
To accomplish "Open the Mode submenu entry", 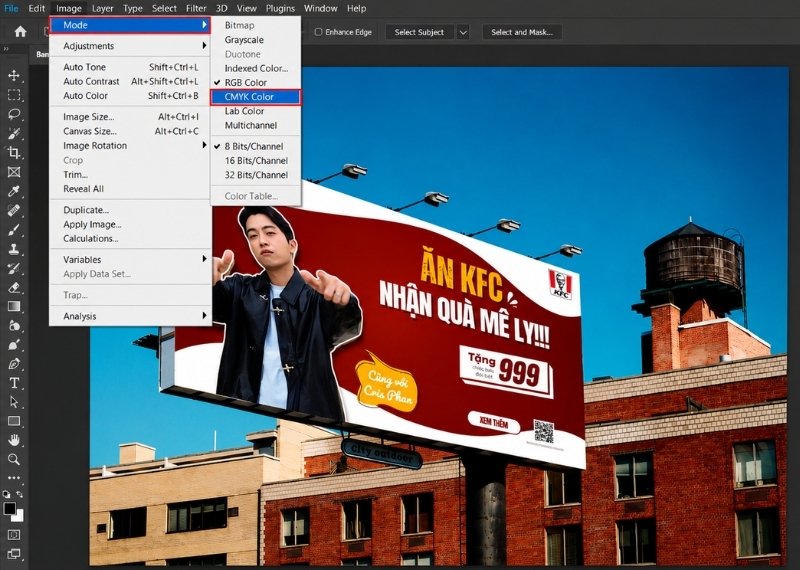I will coord(130,25).
